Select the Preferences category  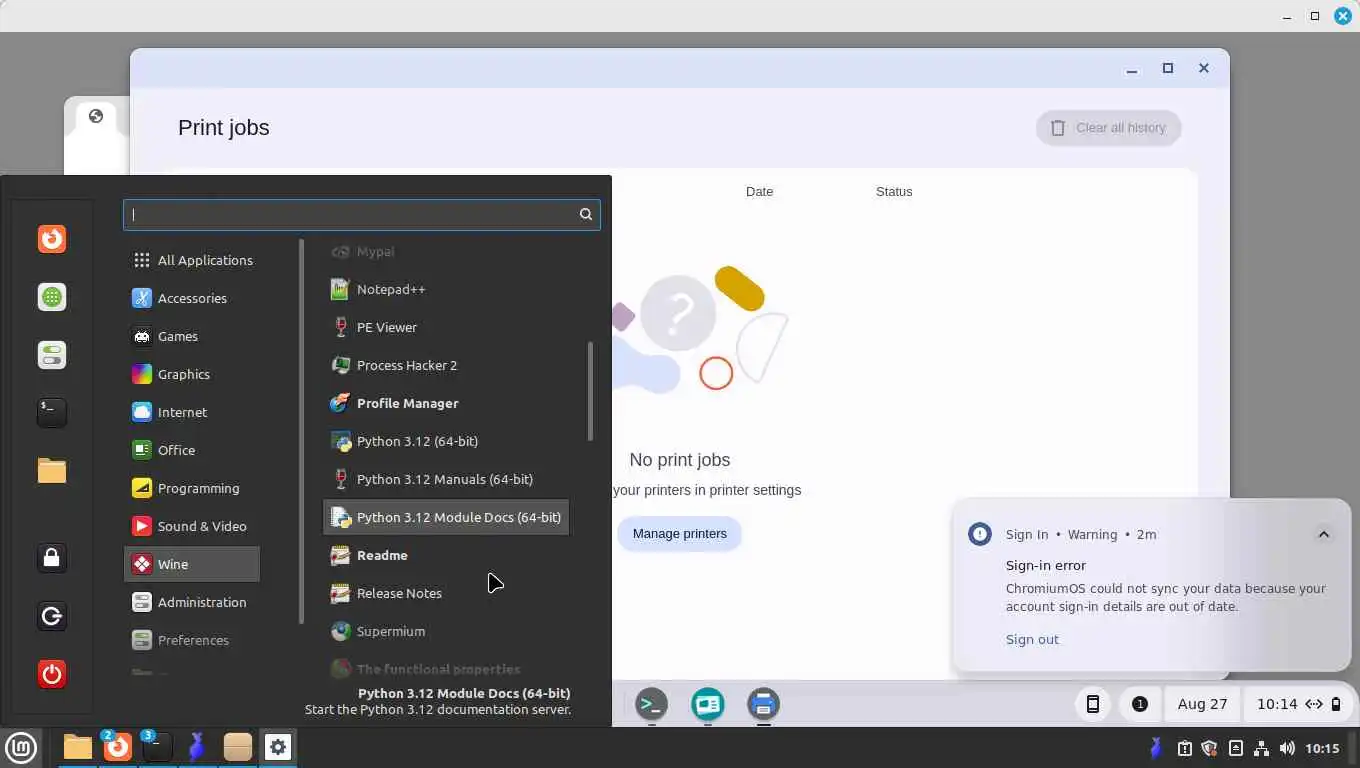tap(191, 640)
